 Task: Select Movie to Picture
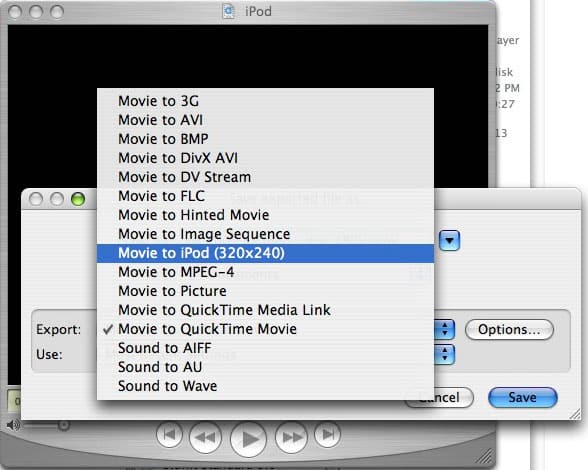pyautogui.click(x=265, y=291)
